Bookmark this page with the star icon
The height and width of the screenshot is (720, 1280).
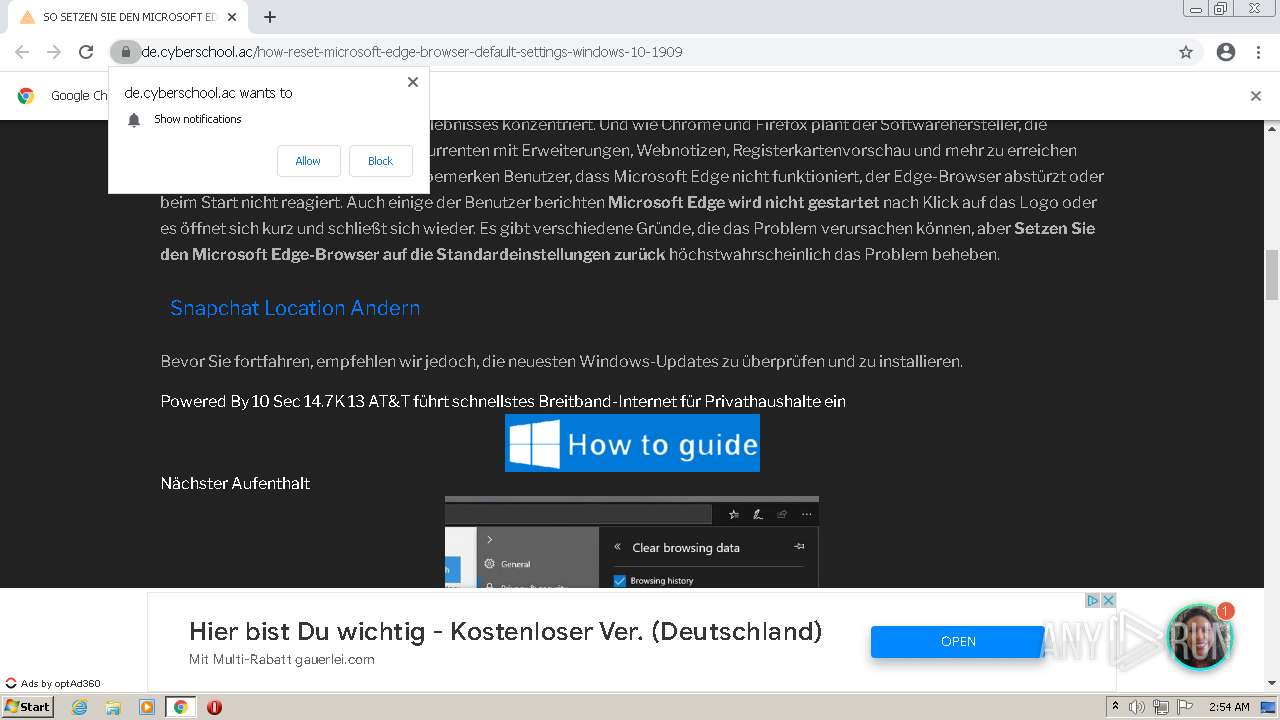tap(1186, 52)
